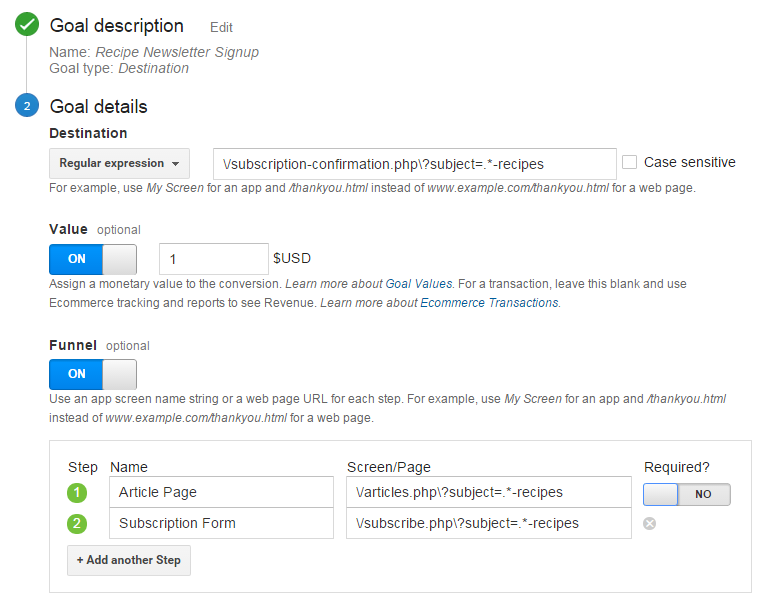
Task: Enable the Case sensitive checkbox
Action: [629, 162]
